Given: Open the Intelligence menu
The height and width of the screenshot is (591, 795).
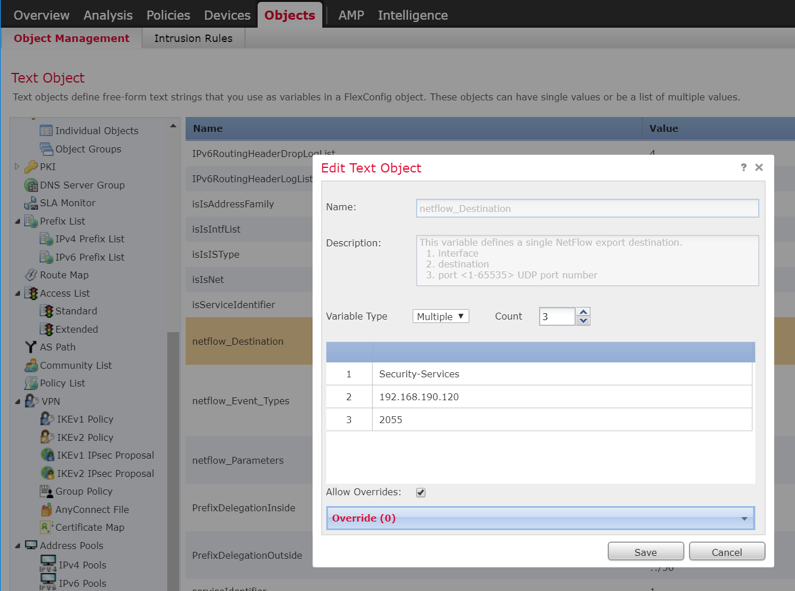Looking at the screenshot, I should pyautogui.click(x=413, y=15).
